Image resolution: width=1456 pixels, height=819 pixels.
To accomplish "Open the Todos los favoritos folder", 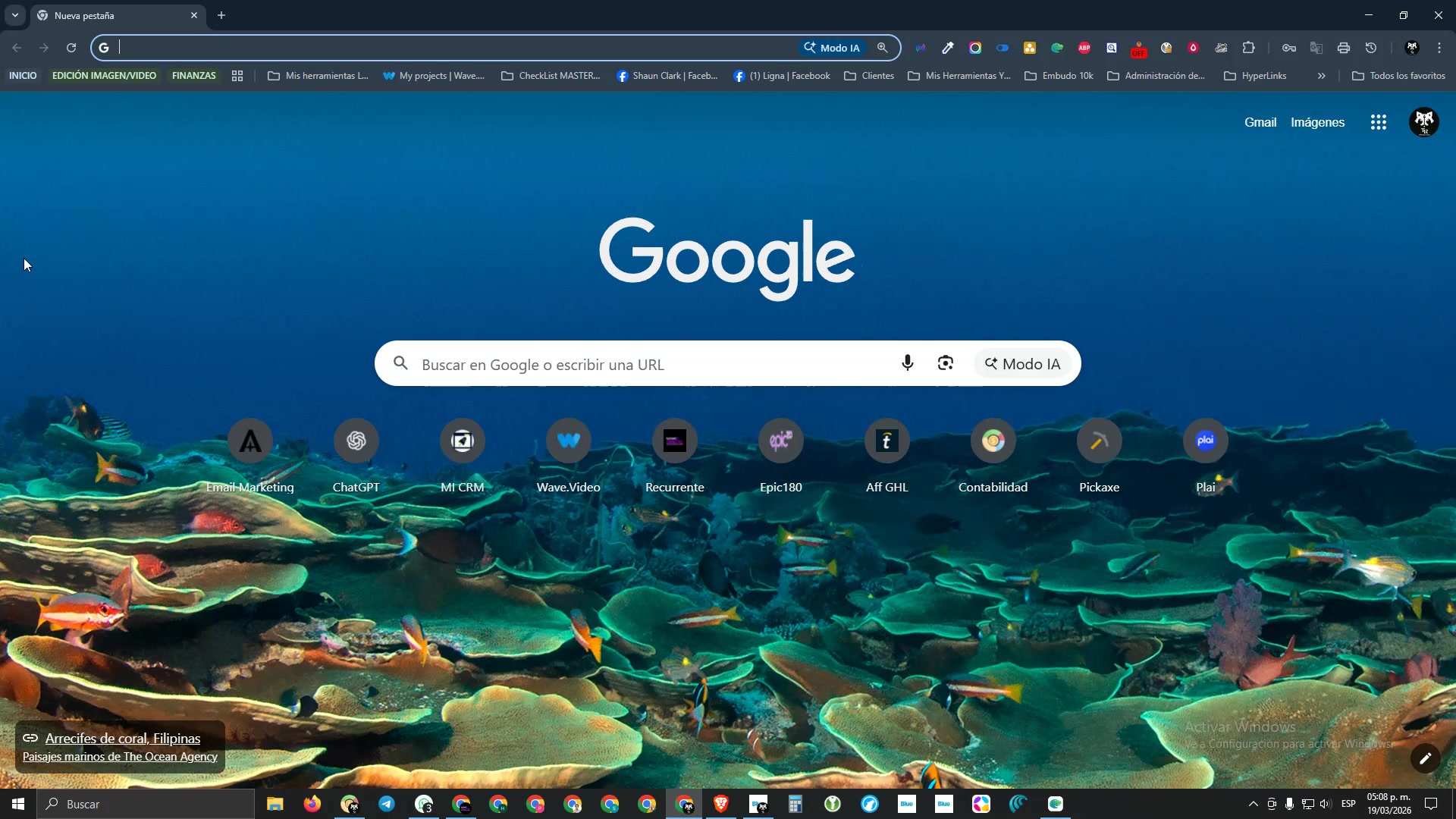I will pyautogui.click(x=1398, y=76).
